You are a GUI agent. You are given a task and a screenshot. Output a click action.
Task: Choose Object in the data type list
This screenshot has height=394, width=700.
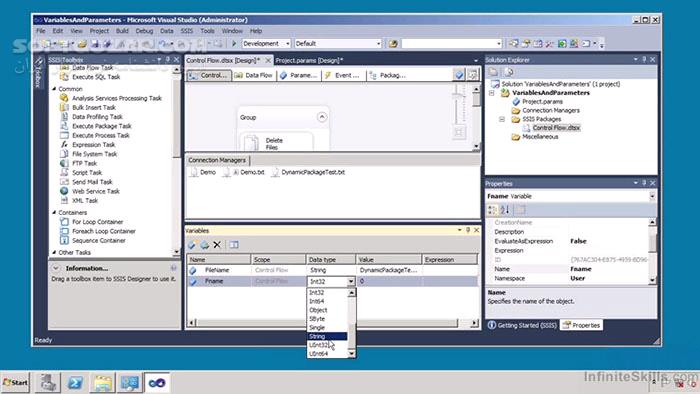point(327,310)
